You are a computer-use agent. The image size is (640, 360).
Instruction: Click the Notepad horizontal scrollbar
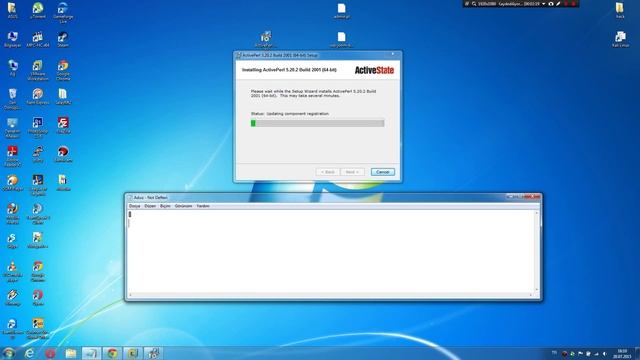pos(331,295)
